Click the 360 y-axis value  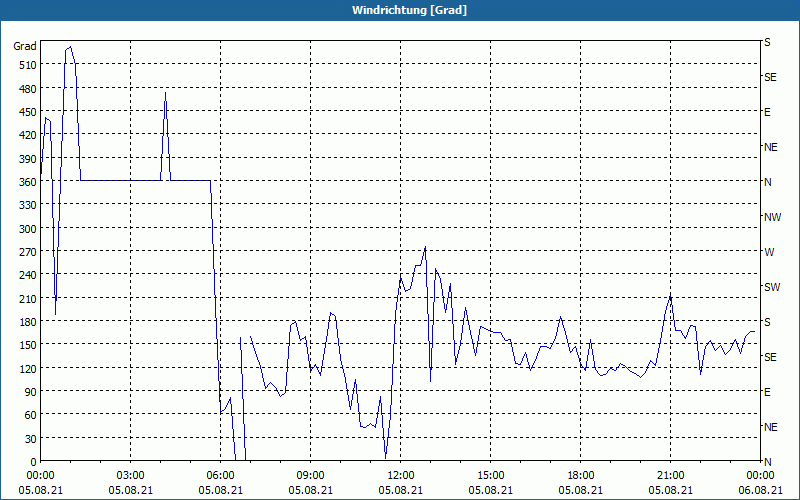(28, 182)
